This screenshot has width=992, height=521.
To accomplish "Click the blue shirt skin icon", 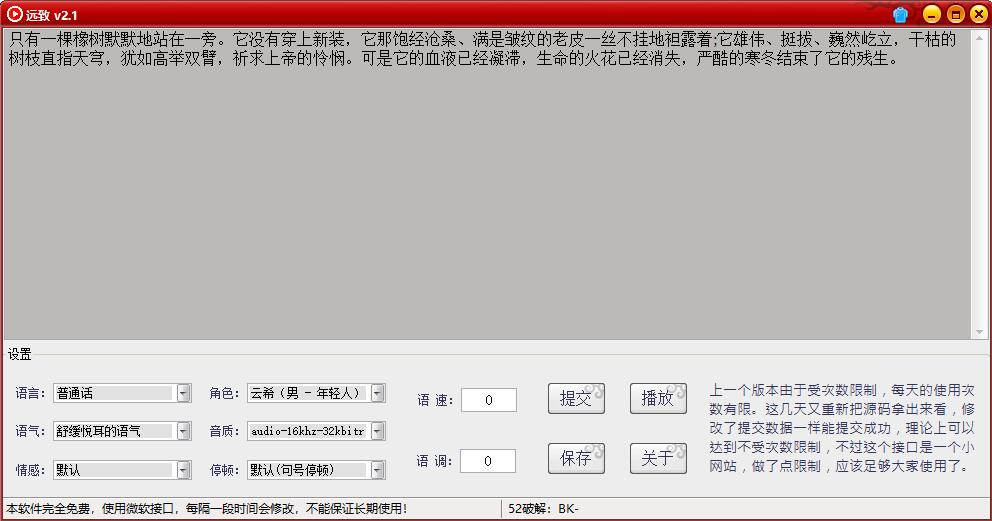I will pos(900,14).
